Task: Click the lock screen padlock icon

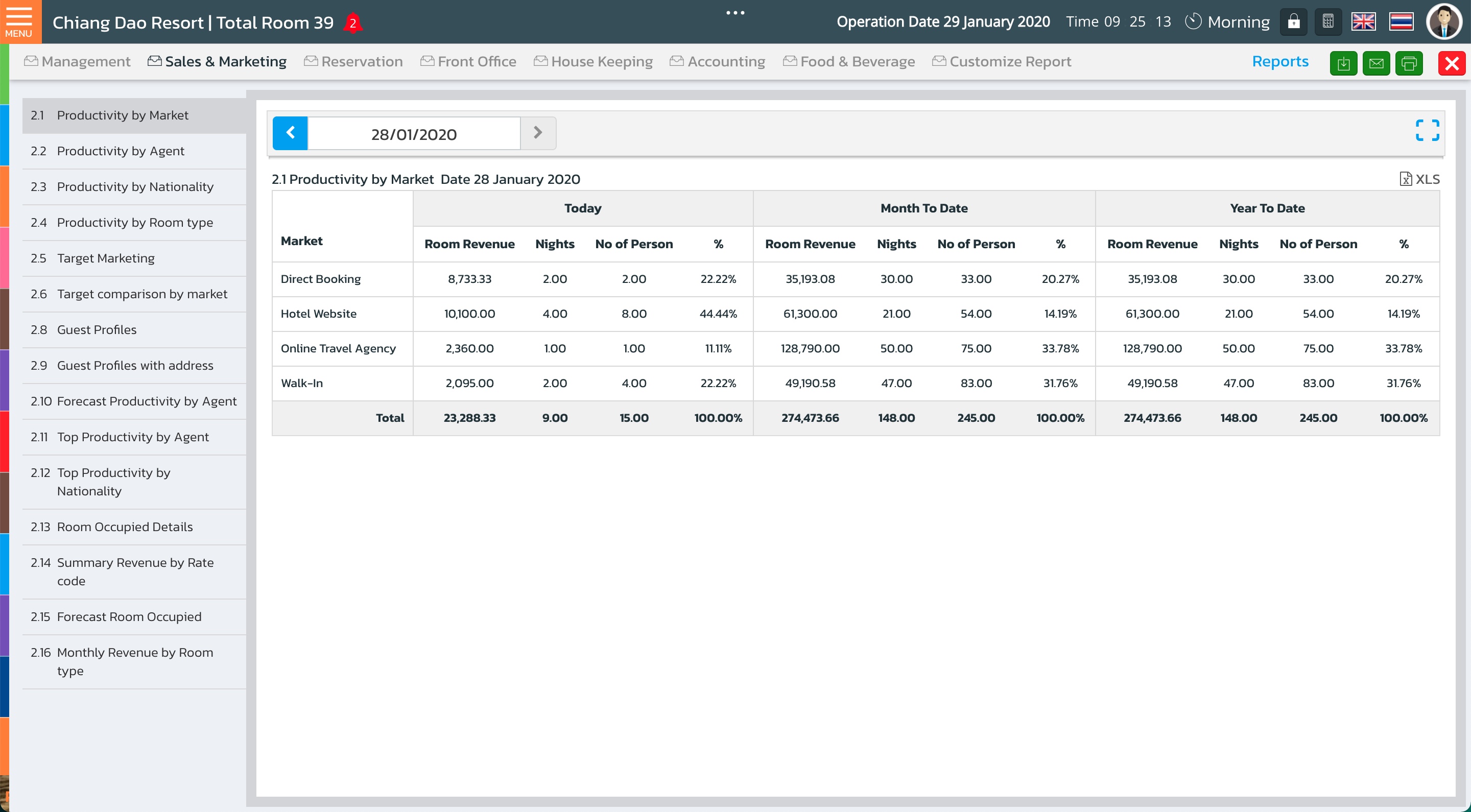Action: (1293, 22)
